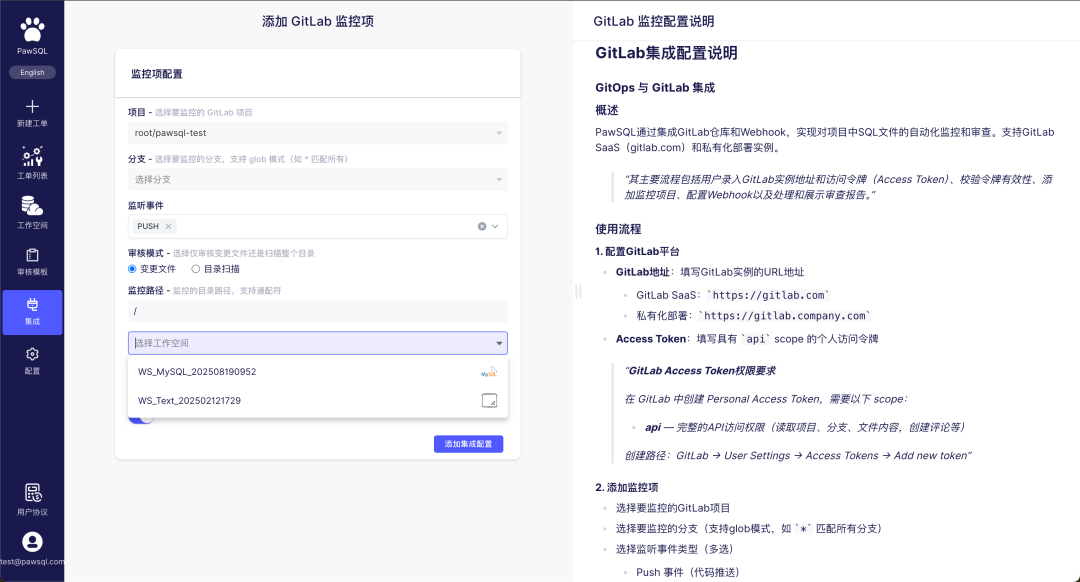Open 用户协议 in the sidebar
This screenshot has width=1080, height=582.
[32, 500]
